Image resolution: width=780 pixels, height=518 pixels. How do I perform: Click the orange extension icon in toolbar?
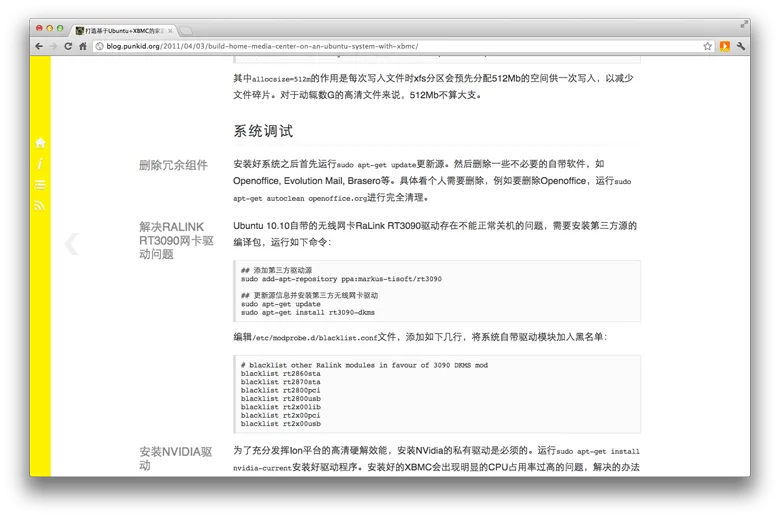[x=723, y=46]
